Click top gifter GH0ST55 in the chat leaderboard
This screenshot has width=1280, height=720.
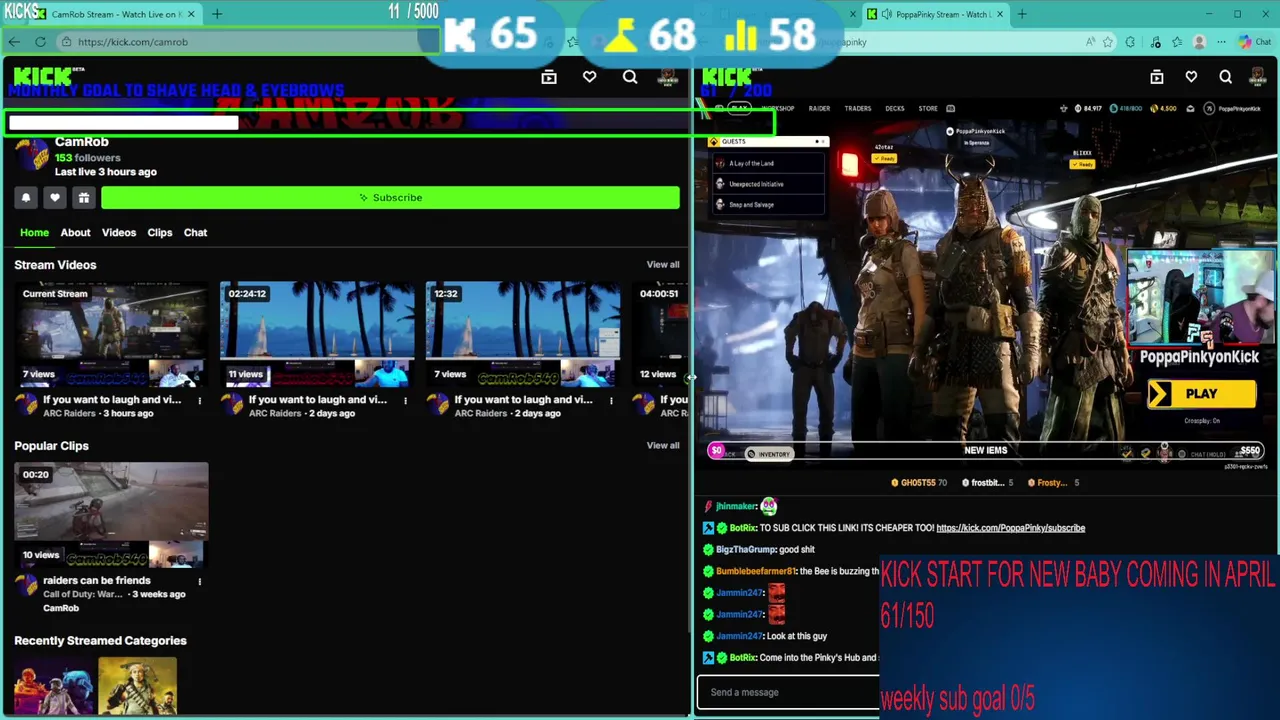(918, 483)
